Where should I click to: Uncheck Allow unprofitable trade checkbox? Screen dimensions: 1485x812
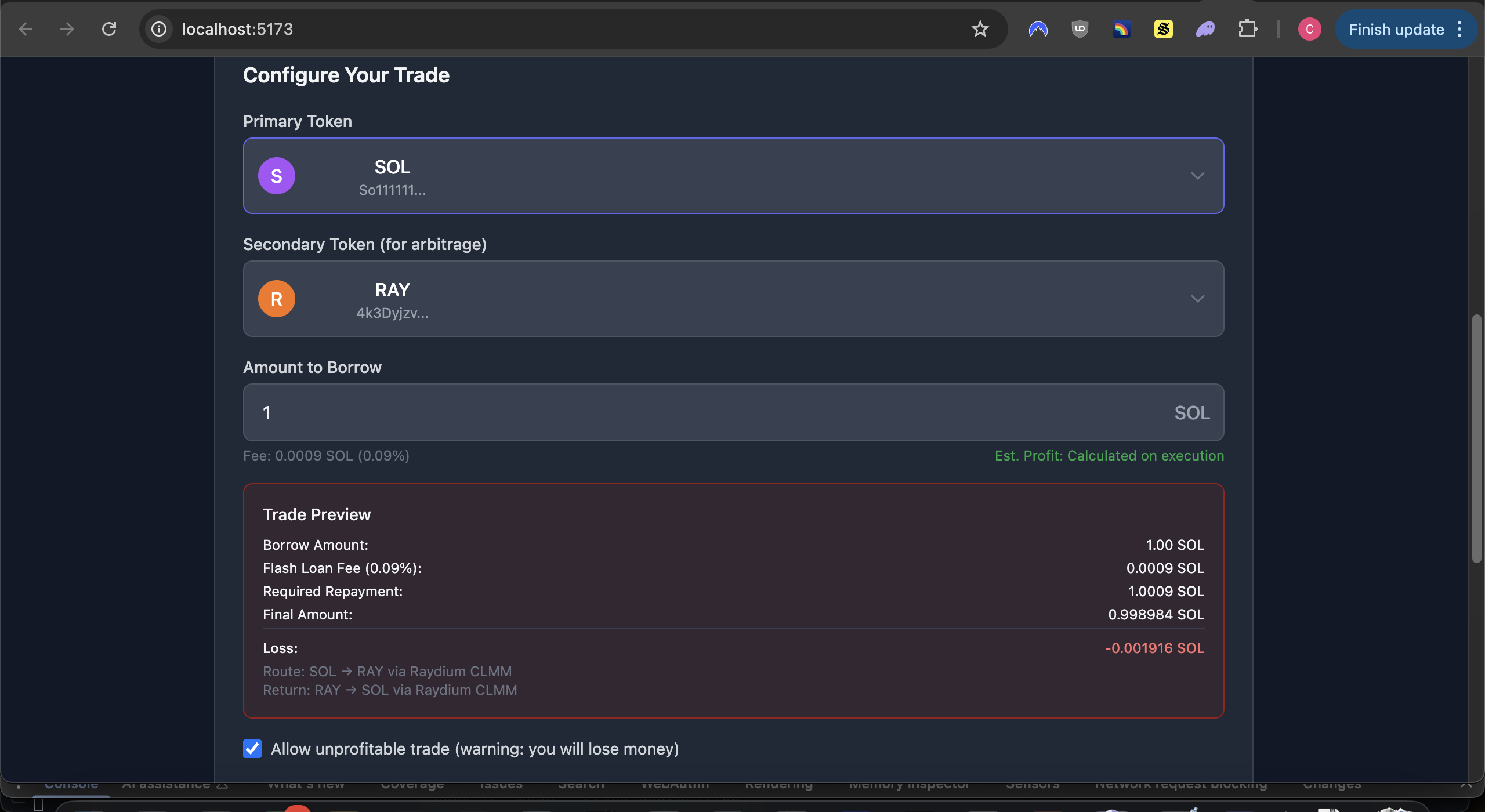252,749
